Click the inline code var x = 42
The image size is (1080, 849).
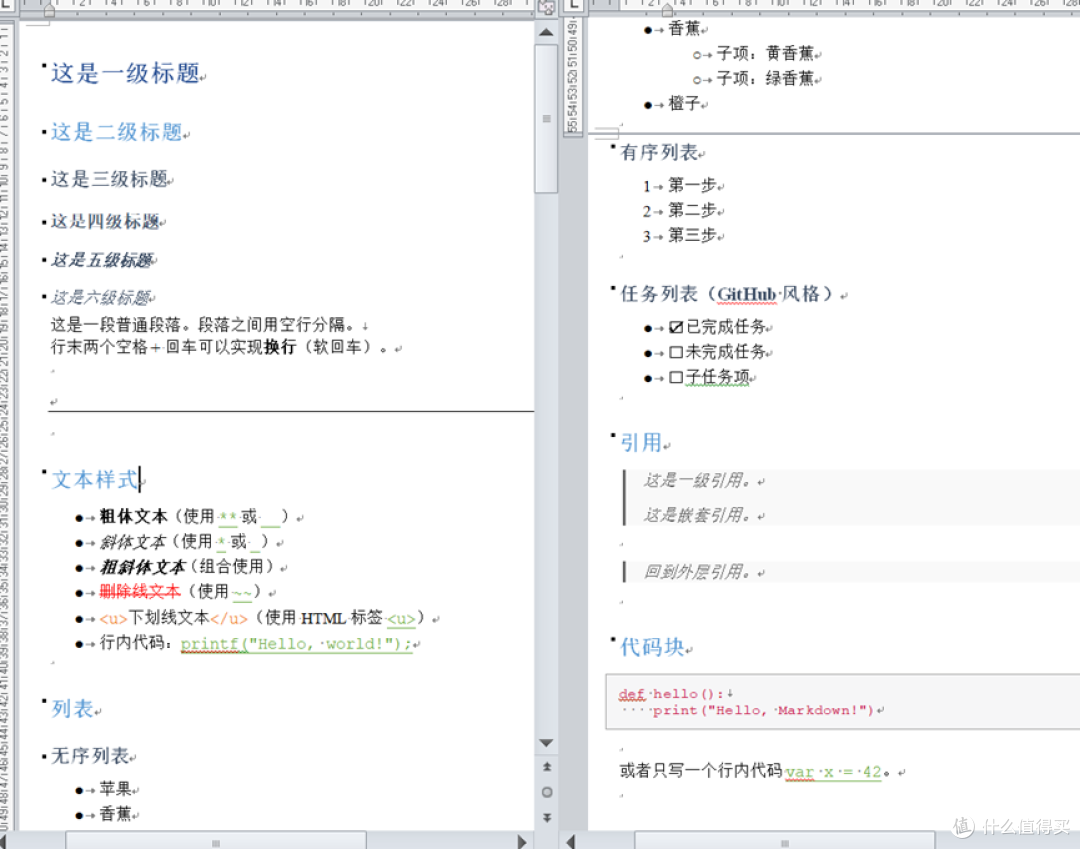[x=833, y=772]
